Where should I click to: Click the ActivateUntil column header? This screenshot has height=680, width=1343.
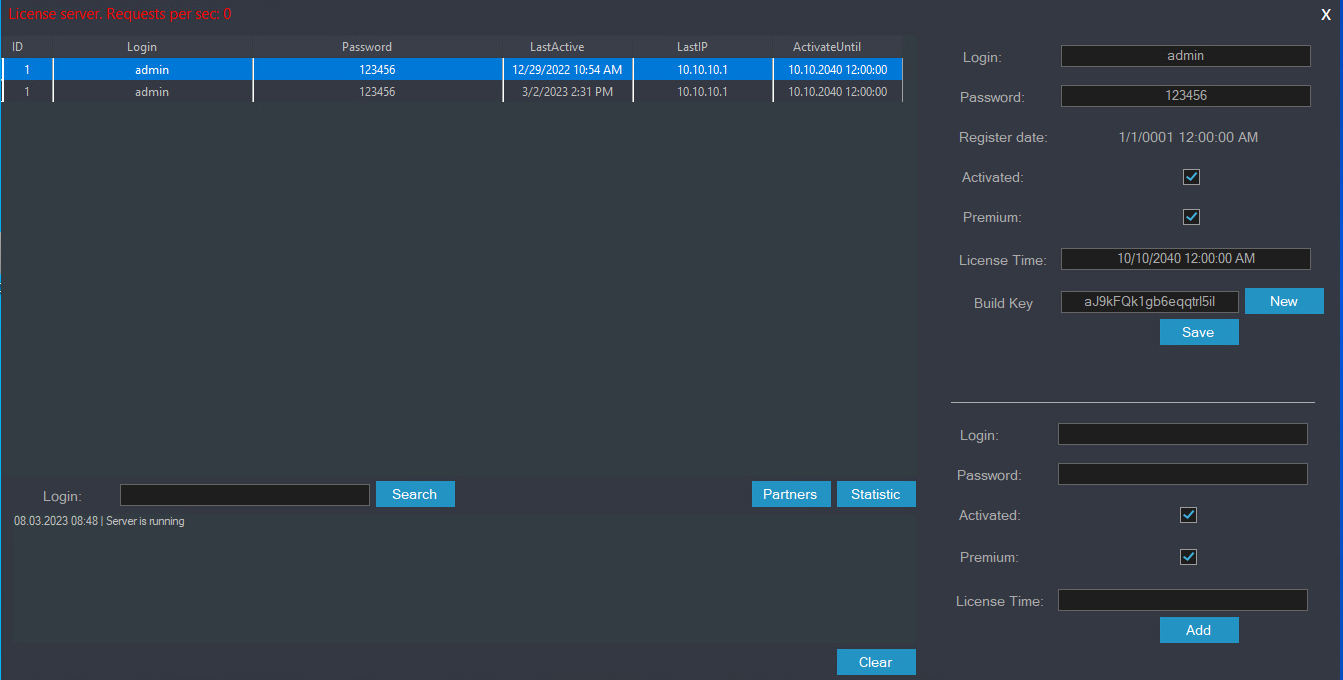(x=826, y=47)
